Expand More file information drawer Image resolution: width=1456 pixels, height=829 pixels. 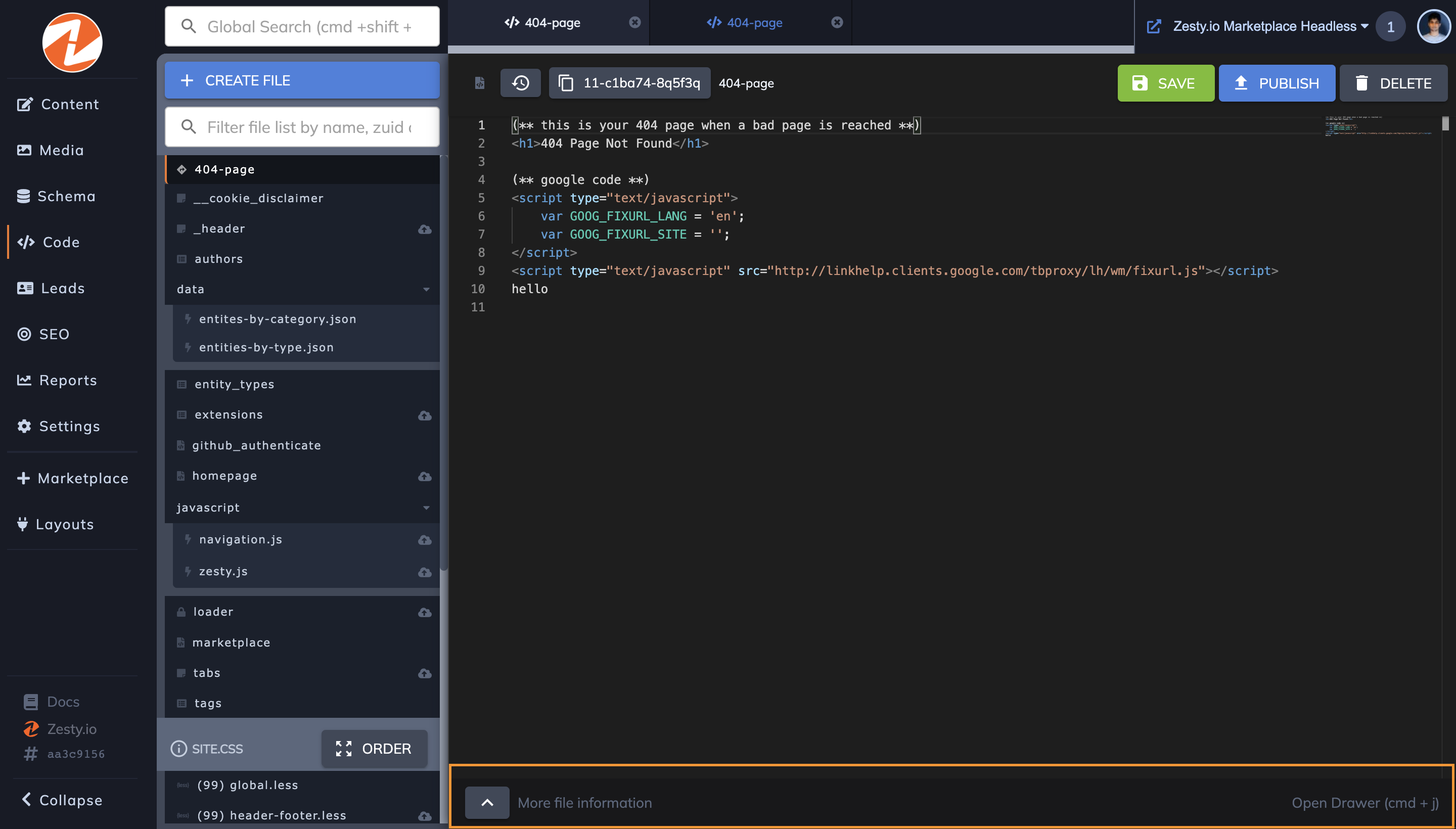click(487, 803)
